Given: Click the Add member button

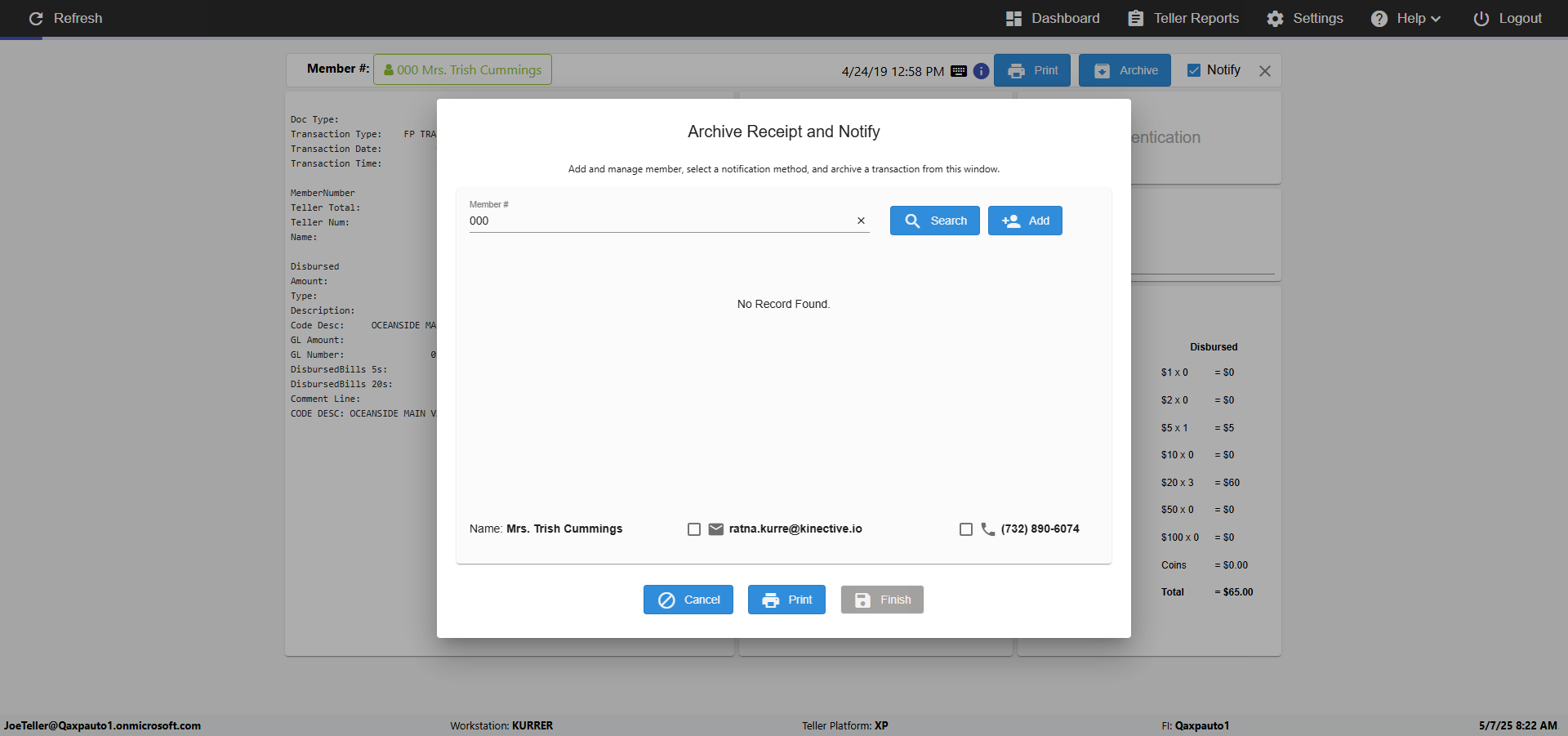Looking at the screenshot, I should point(1025,221).
